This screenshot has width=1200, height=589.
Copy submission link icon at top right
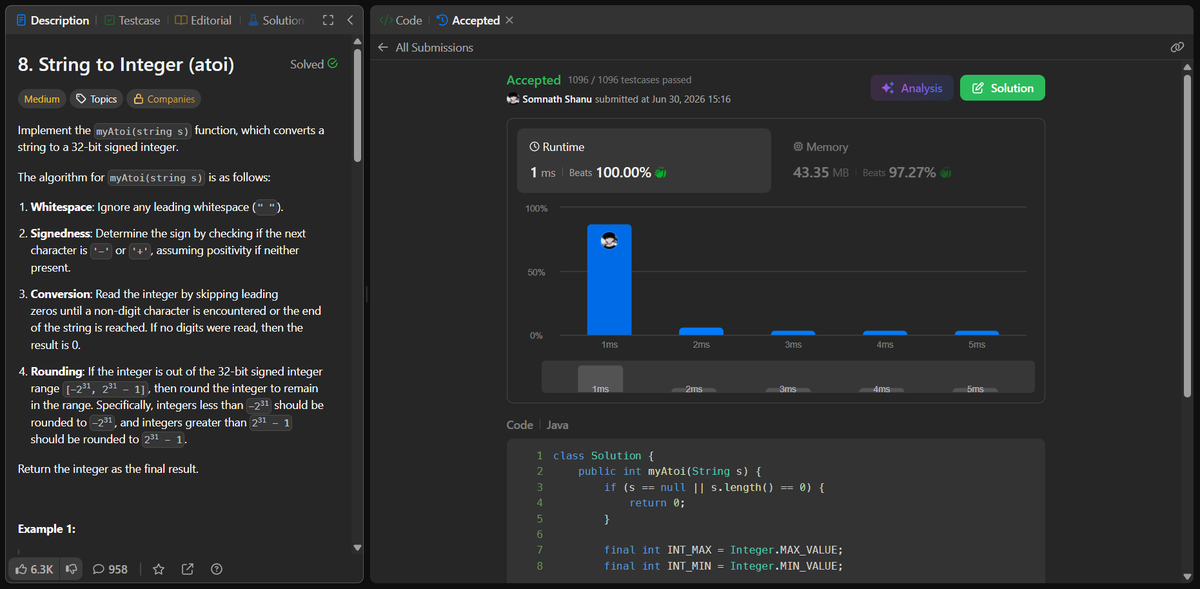1177,47
